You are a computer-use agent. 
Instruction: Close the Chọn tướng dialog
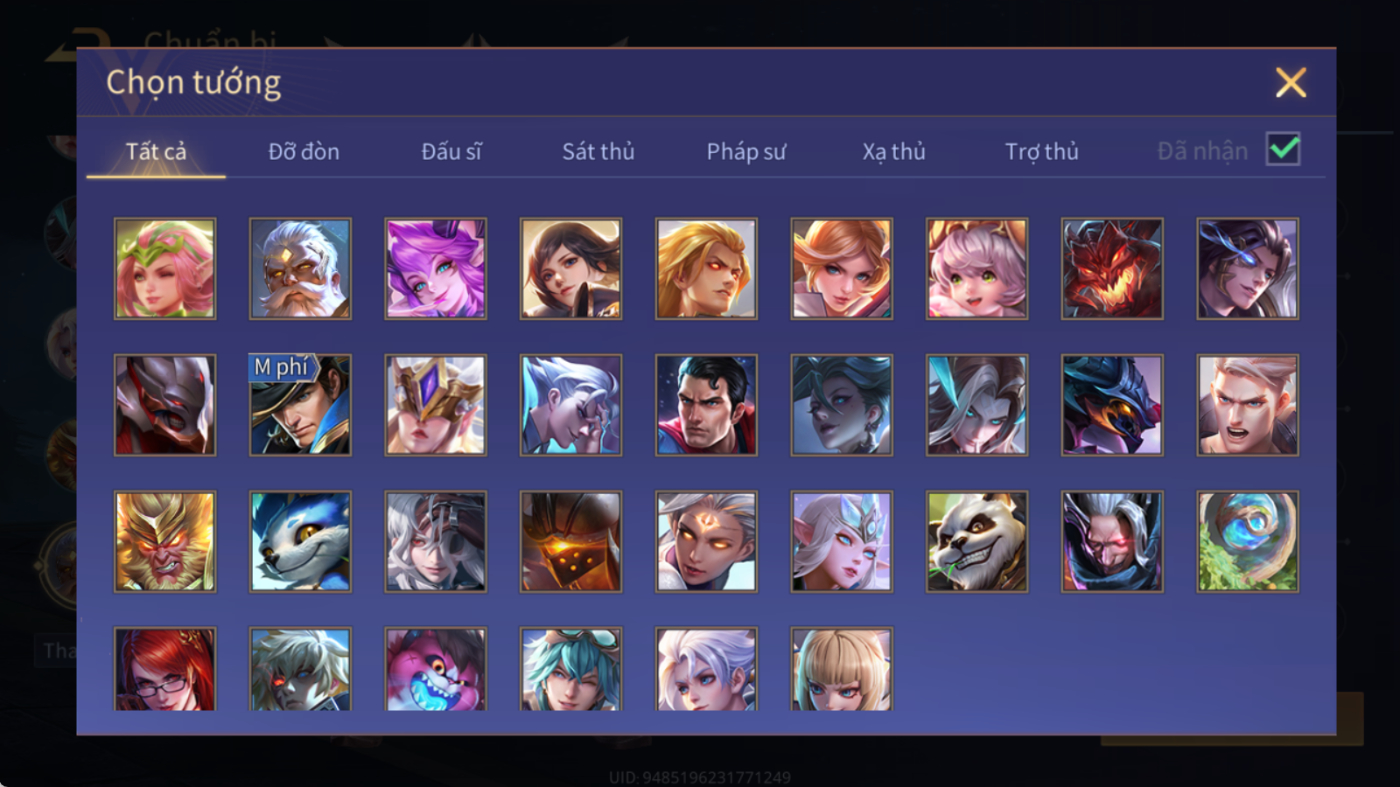pos(1291,83)
